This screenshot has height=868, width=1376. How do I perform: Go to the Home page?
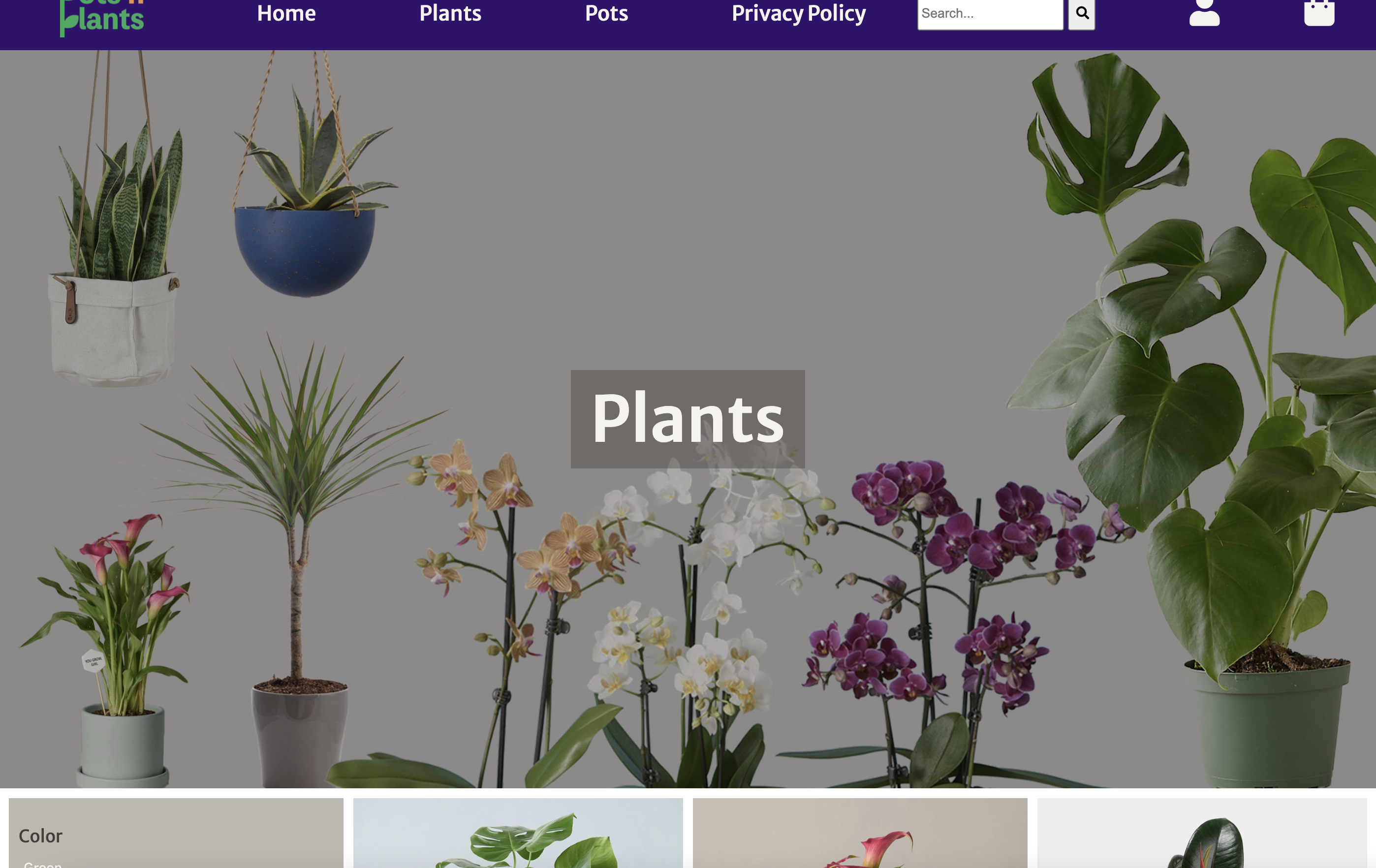pyautogui.click(x=286, y=13)
